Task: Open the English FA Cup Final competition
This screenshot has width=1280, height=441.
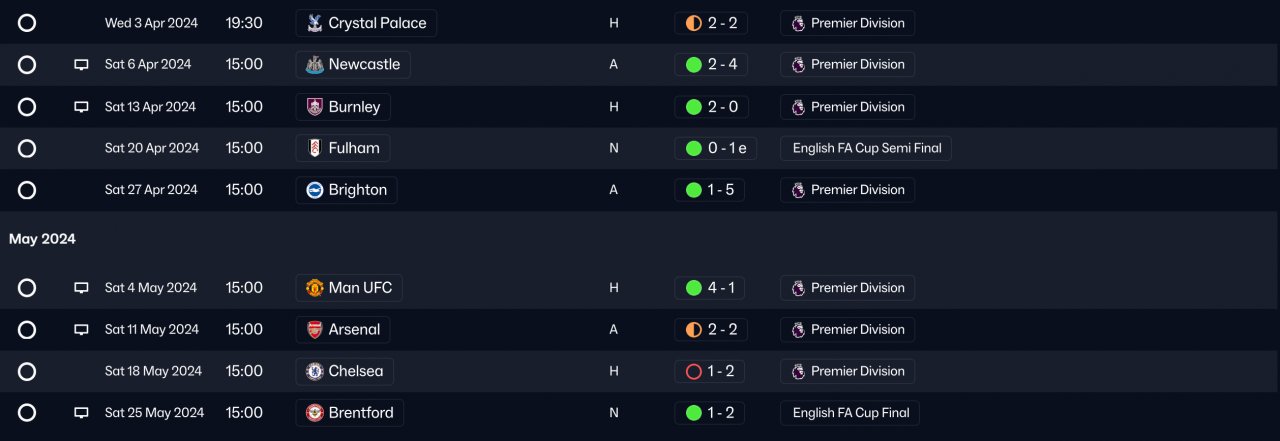Action: tap(850, 413)
